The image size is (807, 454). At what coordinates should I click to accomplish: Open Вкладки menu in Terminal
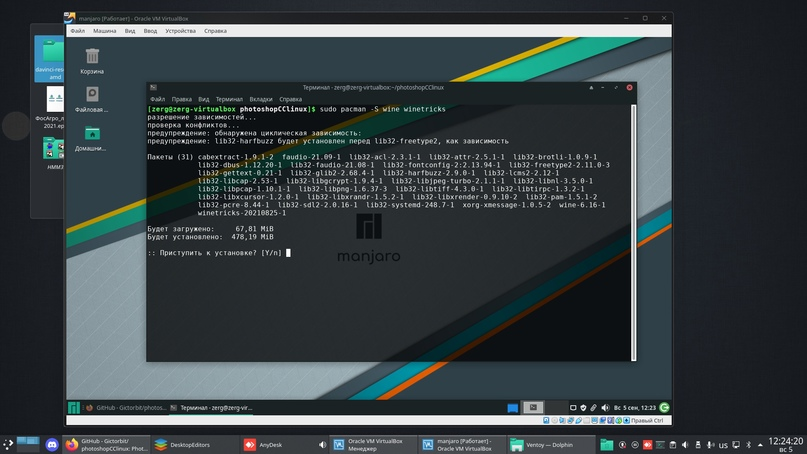[261, 99]
